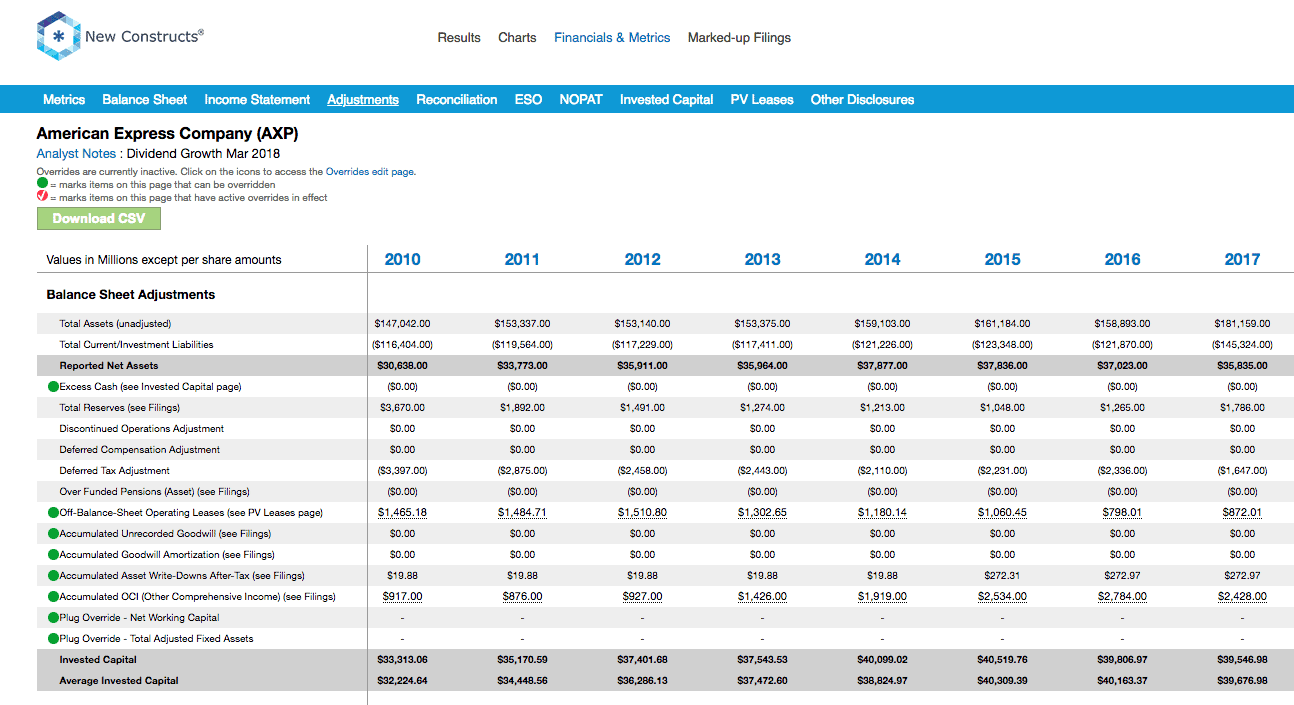Switch to the Balance Sheet tab
The width and height of the screenshot is (1294, 705).
tap(145, 100)
